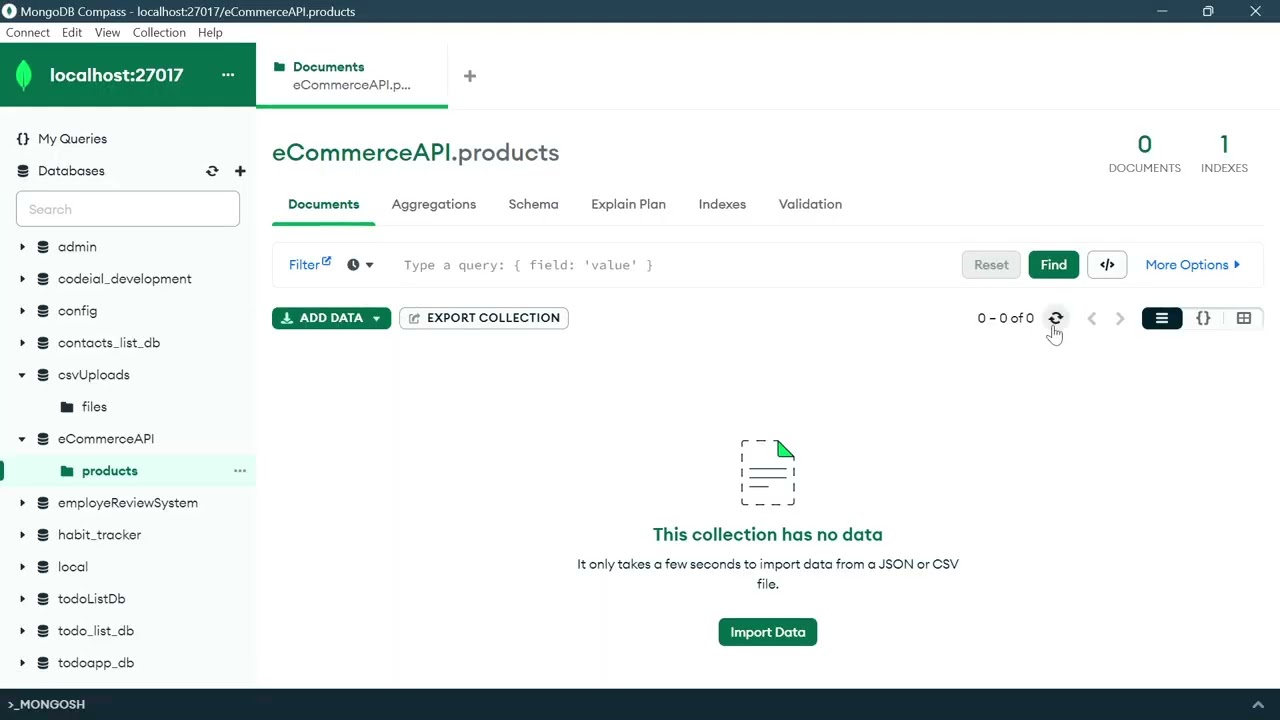Screen dimensions: 1280x720
Task: Open the MONGOSH shell bar
Action: tap(640, 704)
